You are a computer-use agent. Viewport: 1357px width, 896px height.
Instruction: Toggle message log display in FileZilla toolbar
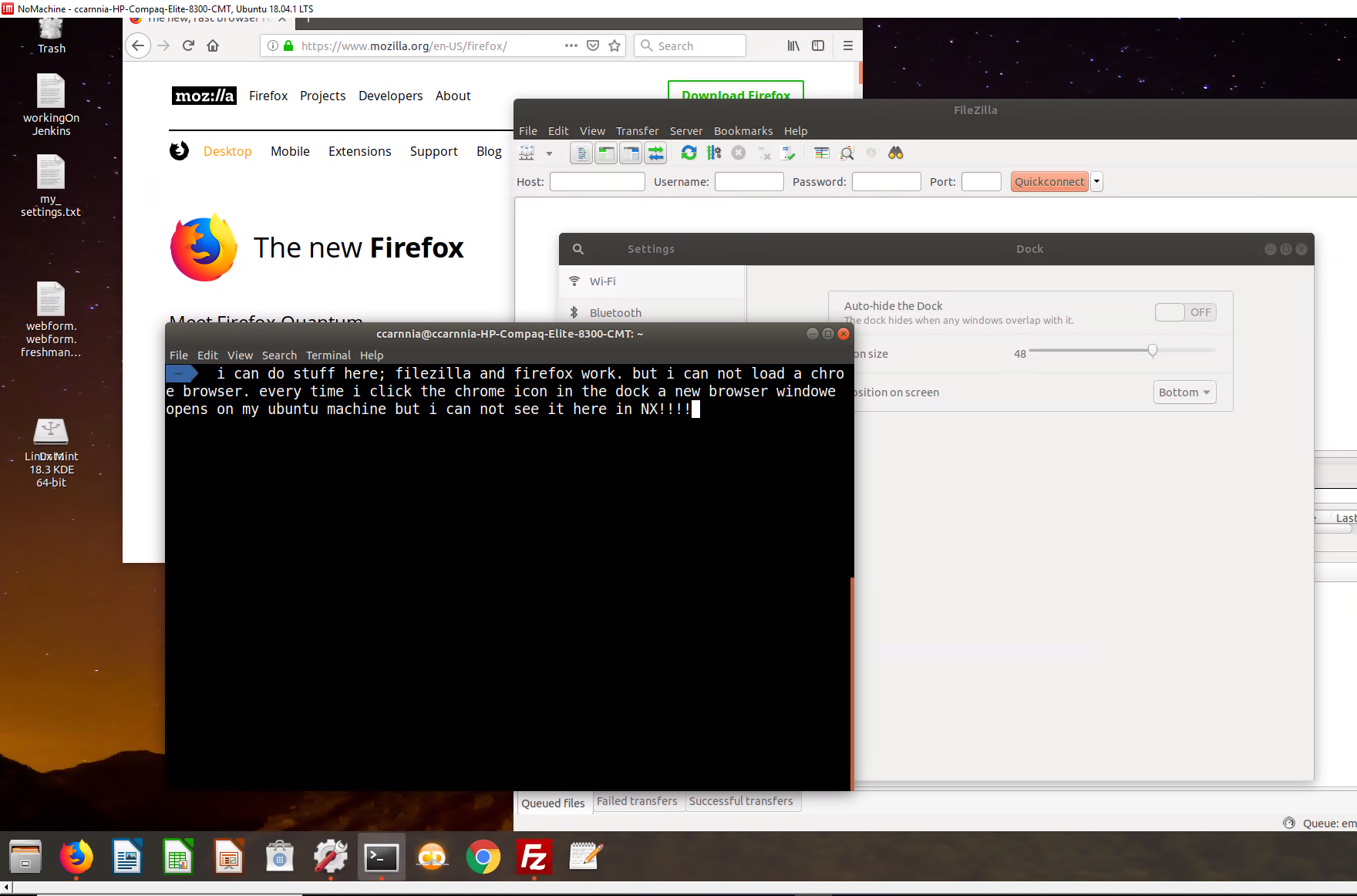pos(581,153)
